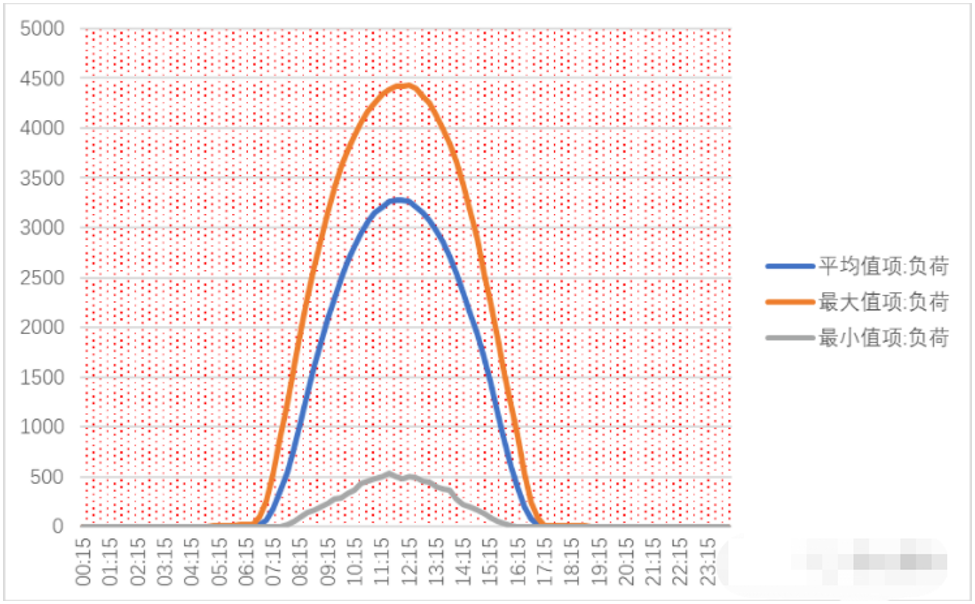Click the 12:15 time axis label
The width and height of the screenshot is (975, 604).
[x=409, y=562]
